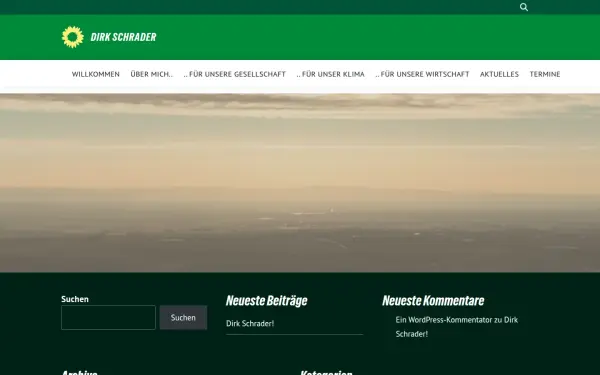
Task: Navigate to Termine
Action: coord(545,74)
